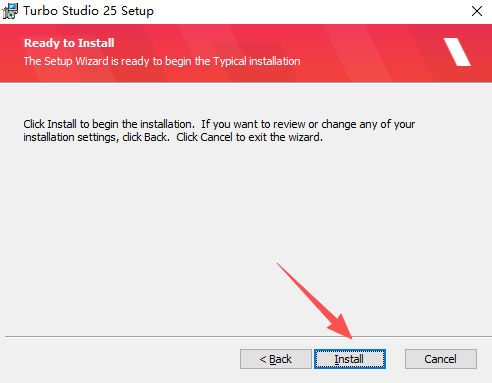Click the Setup Wizard ready subtitle text
492x383 pixels.
coord(162,61)
